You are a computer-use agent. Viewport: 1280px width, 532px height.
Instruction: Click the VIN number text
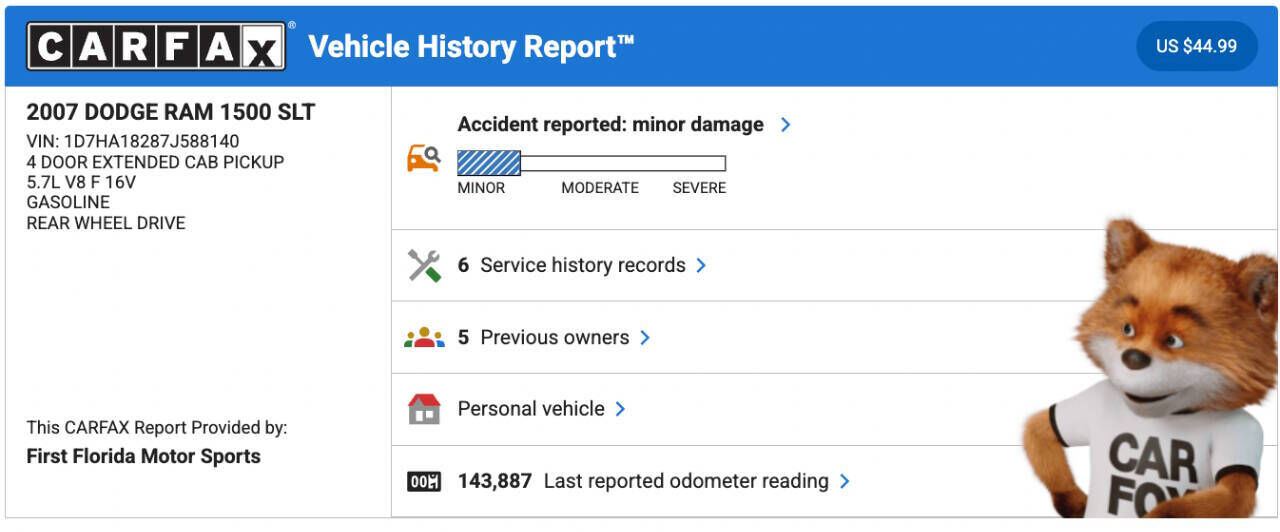[133, 141]
